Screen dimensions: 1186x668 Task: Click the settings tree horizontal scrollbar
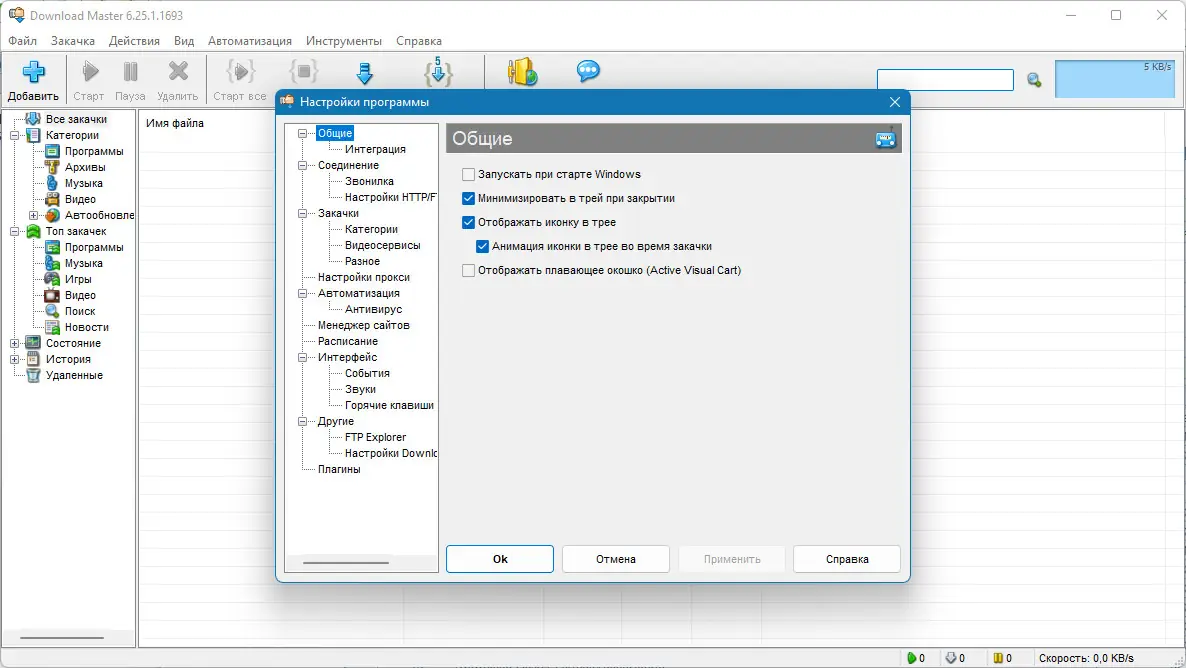[346, 563]
